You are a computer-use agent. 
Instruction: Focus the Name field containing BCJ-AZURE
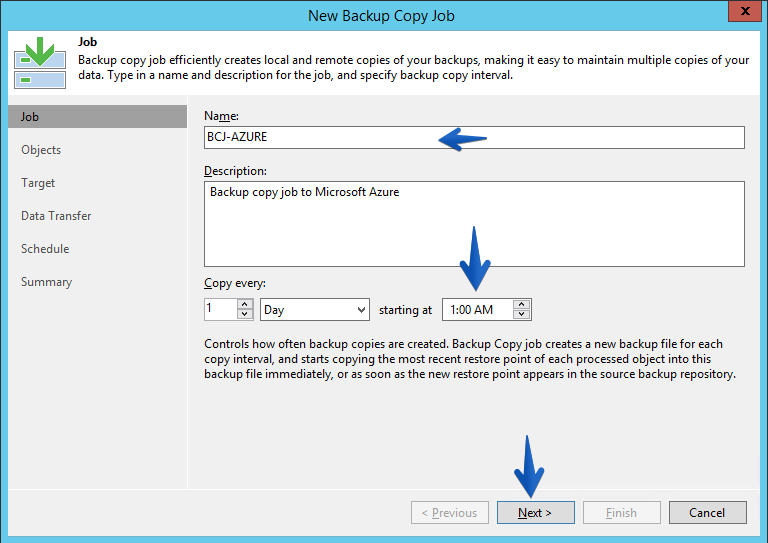tap(474, 137)
